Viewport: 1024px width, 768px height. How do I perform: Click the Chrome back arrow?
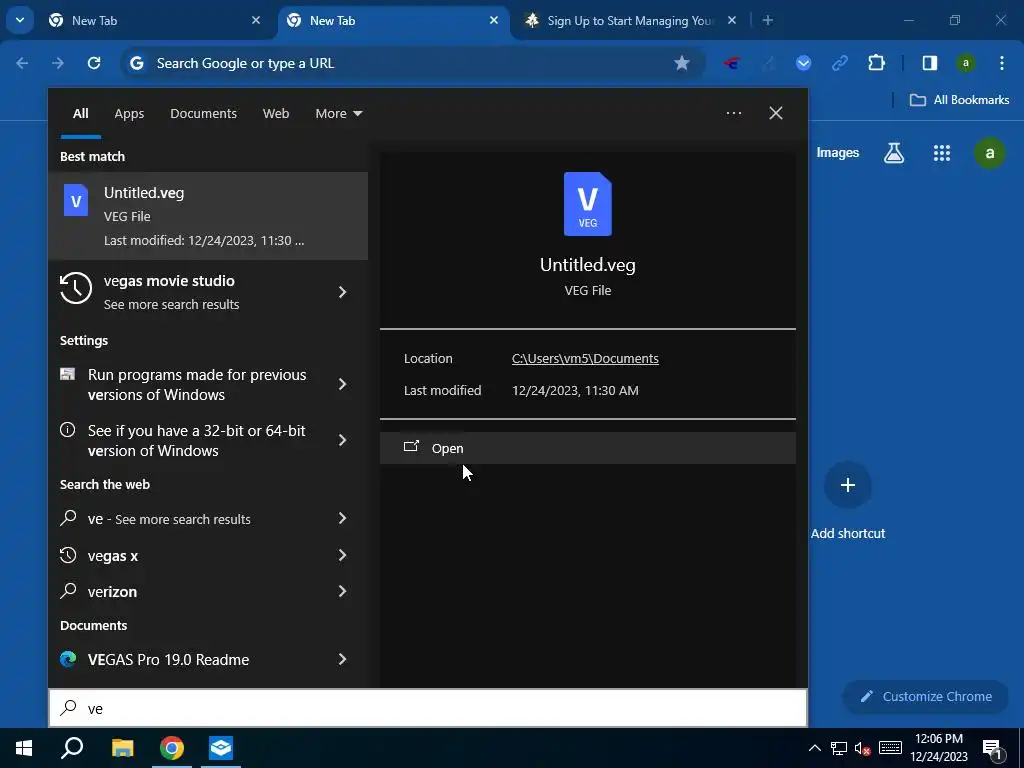(x=22, y=63)
